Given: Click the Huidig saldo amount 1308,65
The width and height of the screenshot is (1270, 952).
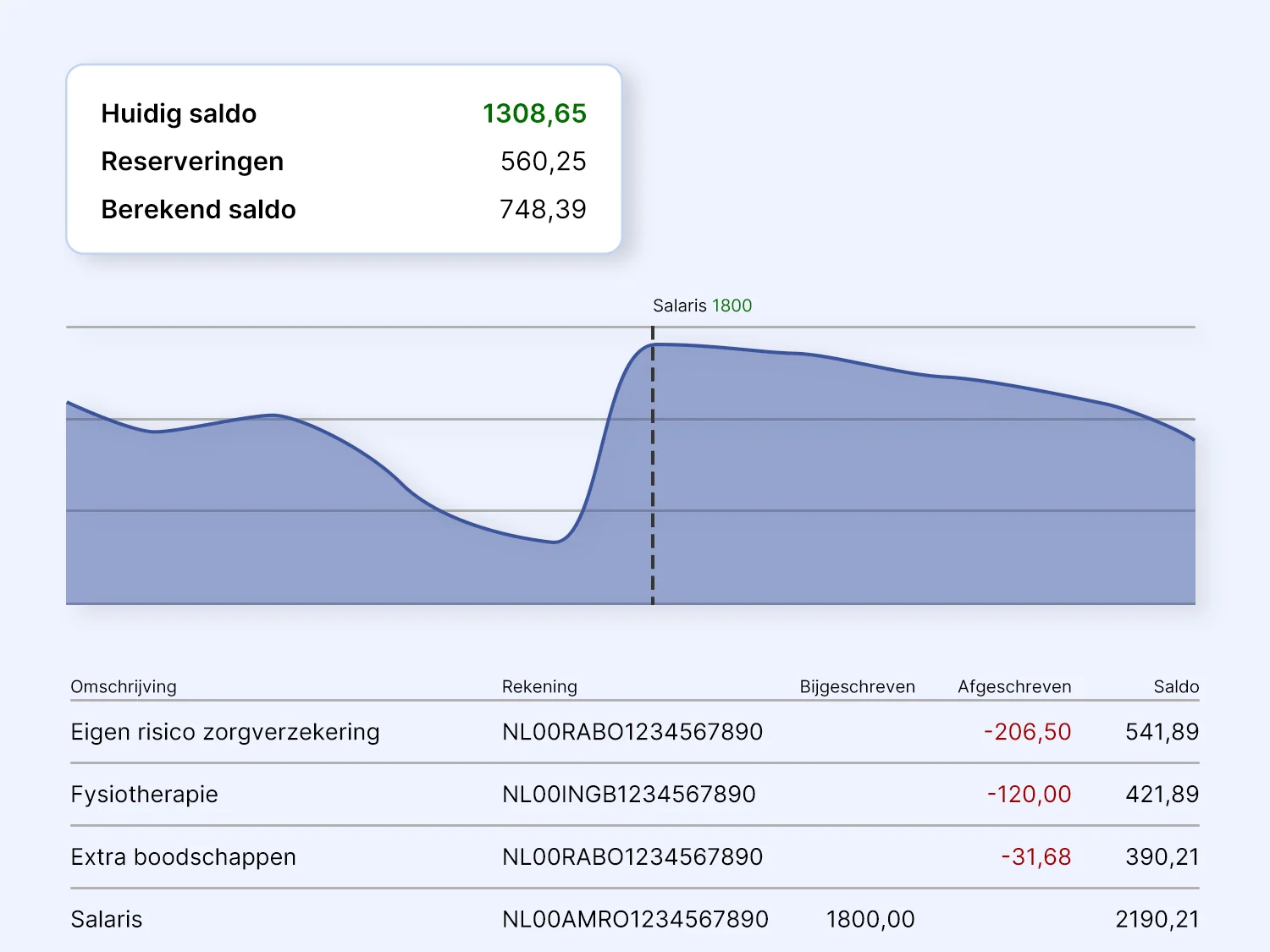Looking at the screenshot, I should [533, 113].
